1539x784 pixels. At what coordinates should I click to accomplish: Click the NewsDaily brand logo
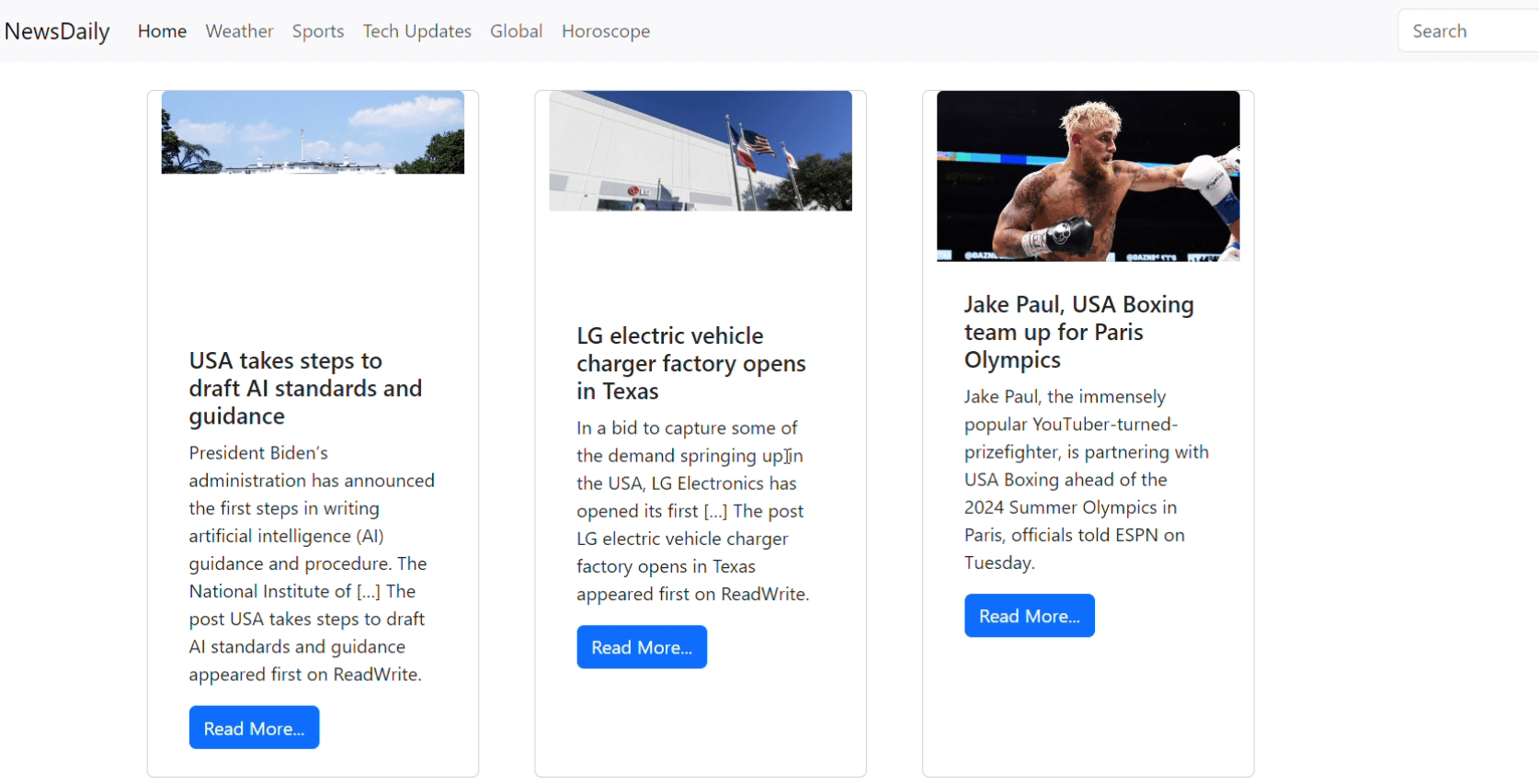pyautogui.click(x=57, y=31)
